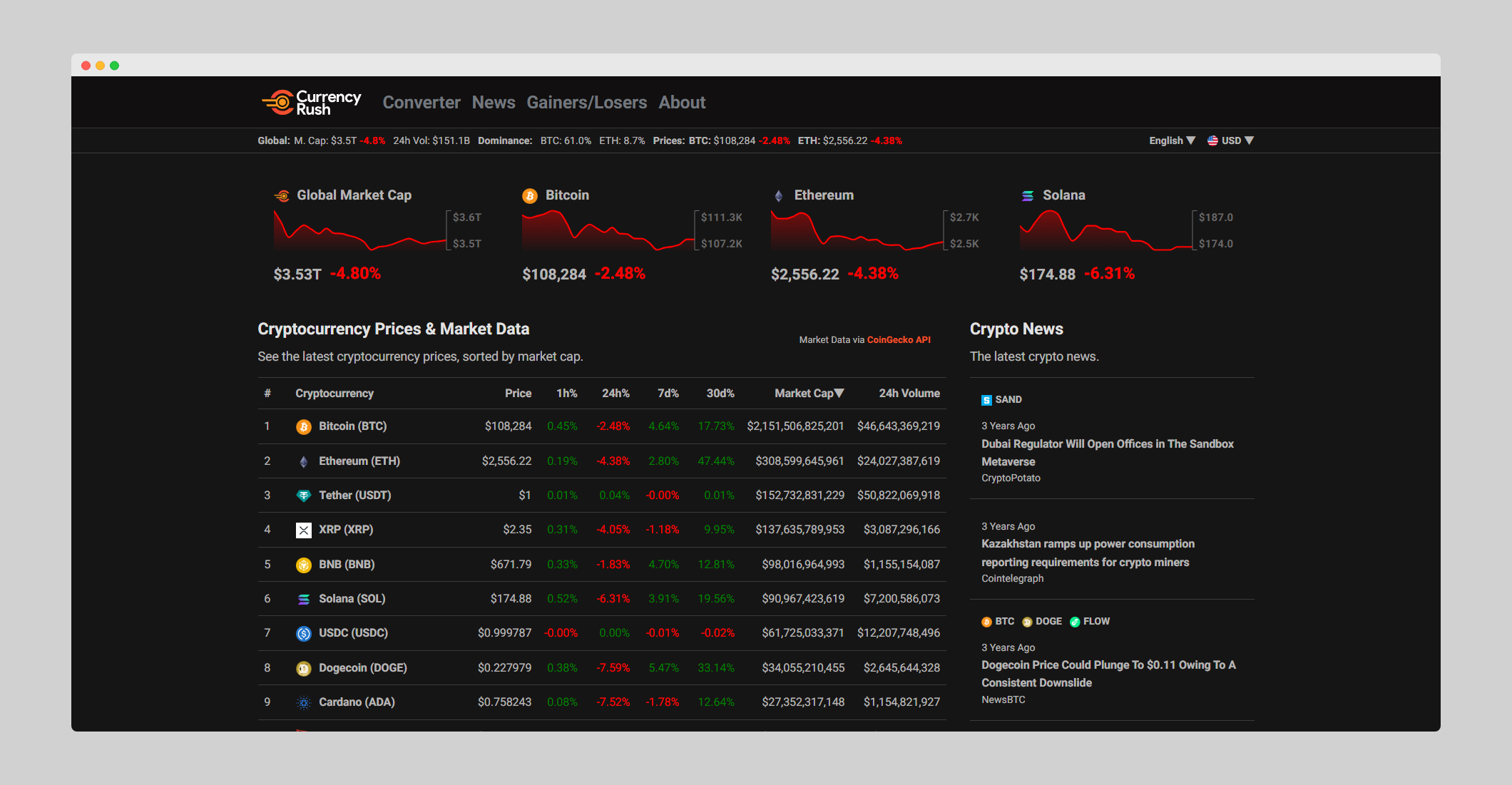The height and width of the screenshot is (785, 1512).
Task: Open Solana (SOL) table link
Action: pyautogui.click(x=352, y=599)
